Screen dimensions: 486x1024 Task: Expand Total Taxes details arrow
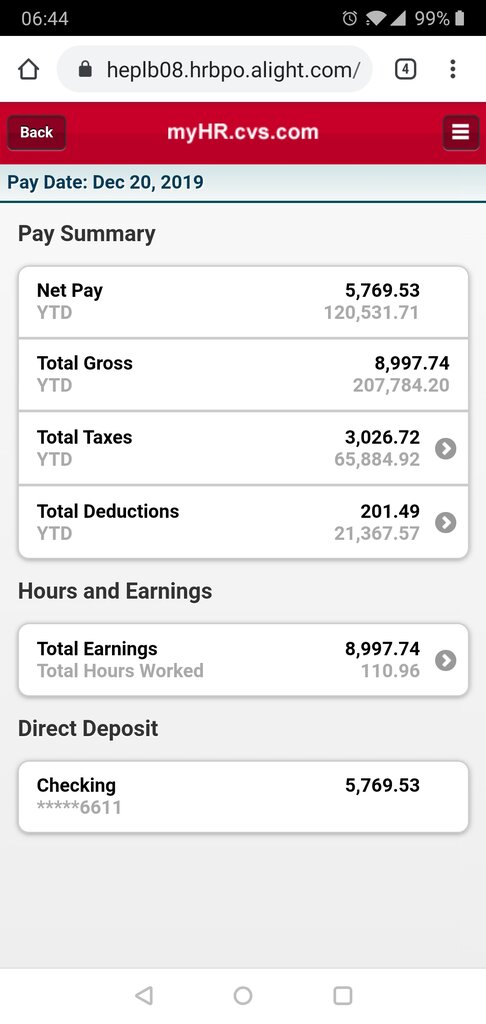[446, 449]
